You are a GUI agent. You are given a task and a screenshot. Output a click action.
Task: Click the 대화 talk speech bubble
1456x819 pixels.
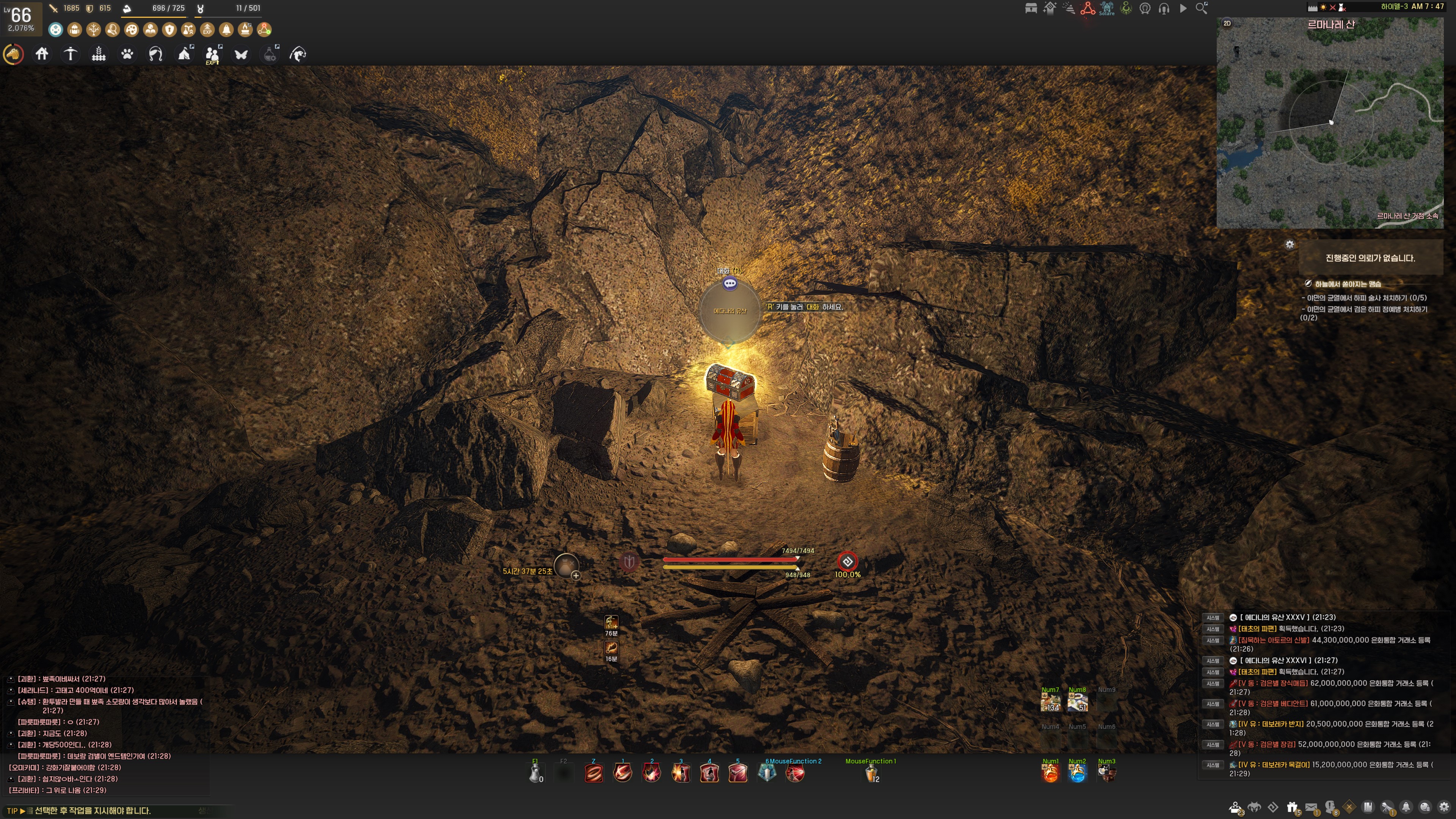pyautogui.click(x=730, y=284)
